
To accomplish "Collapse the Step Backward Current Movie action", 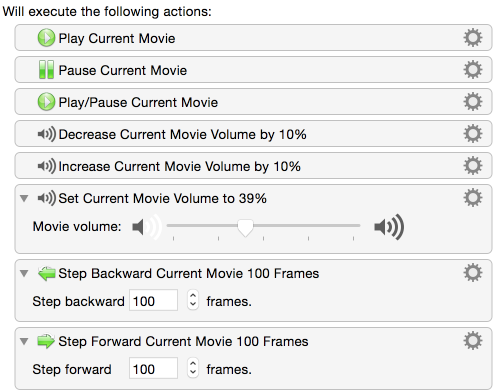I will pos(24,273).
